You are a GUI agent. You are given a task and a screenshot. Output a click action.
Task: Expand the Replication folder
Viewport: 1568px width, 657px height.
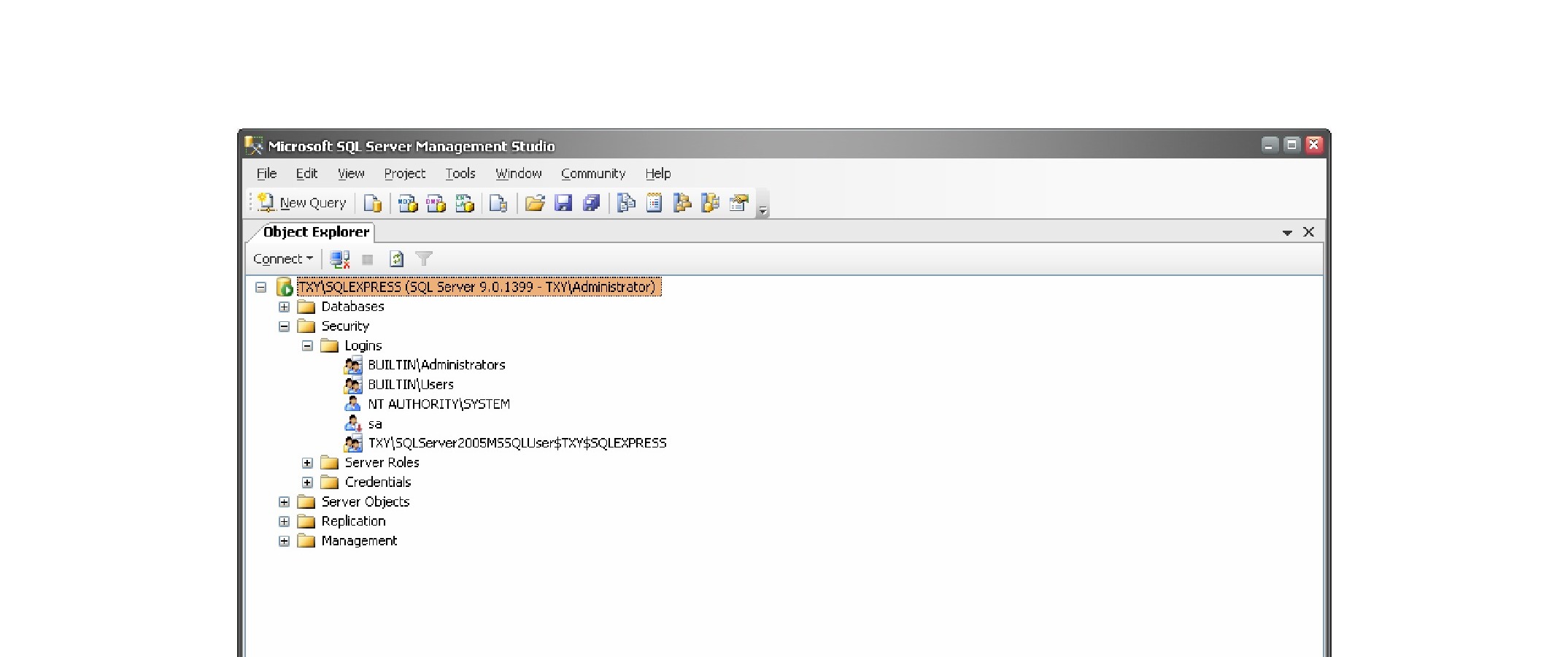pyautogui.click(x=284, y=521)
